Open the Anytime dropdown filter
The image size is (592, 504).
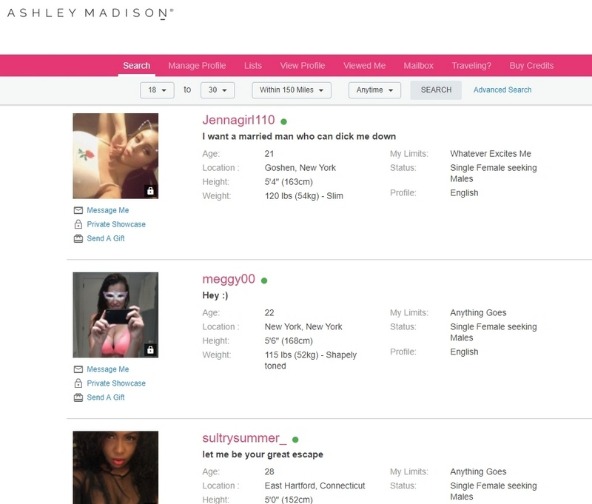click(374, 90)
